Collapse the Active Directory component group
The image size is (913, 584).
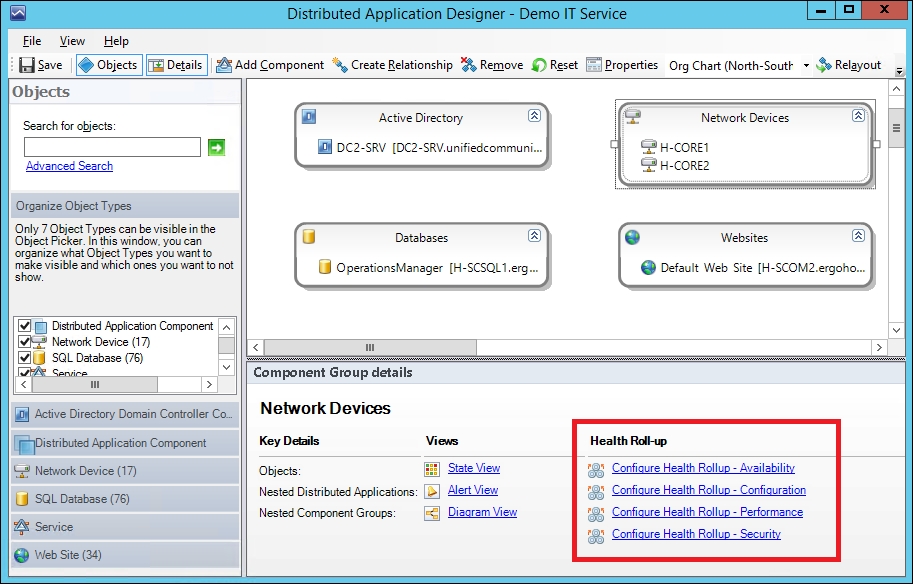pyautogui.click(x=534, y=116)
